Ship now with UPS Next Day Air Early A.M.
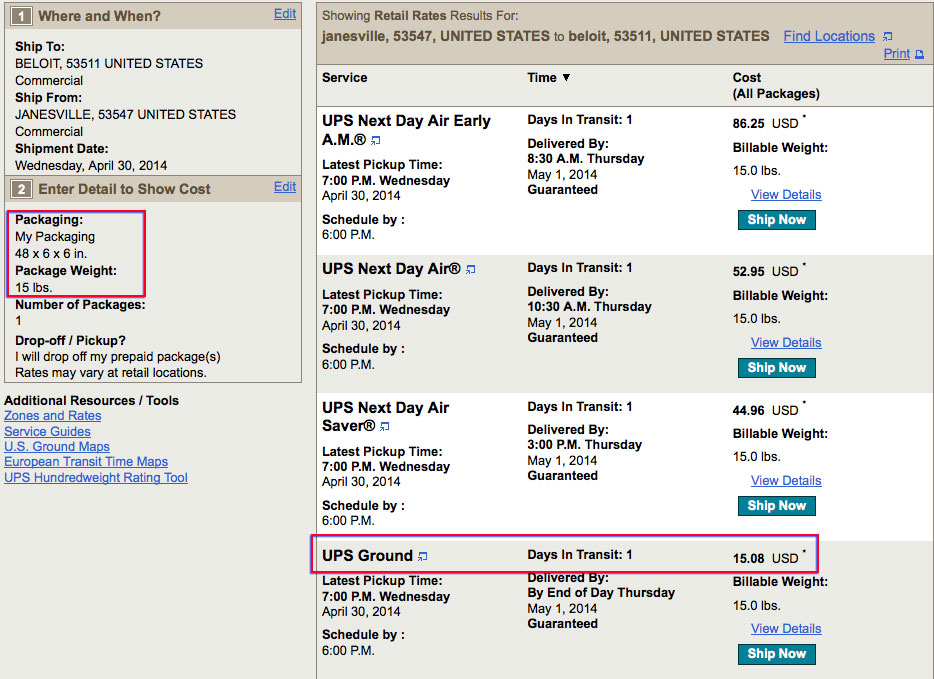934x679 pixels. coord(776,220)
